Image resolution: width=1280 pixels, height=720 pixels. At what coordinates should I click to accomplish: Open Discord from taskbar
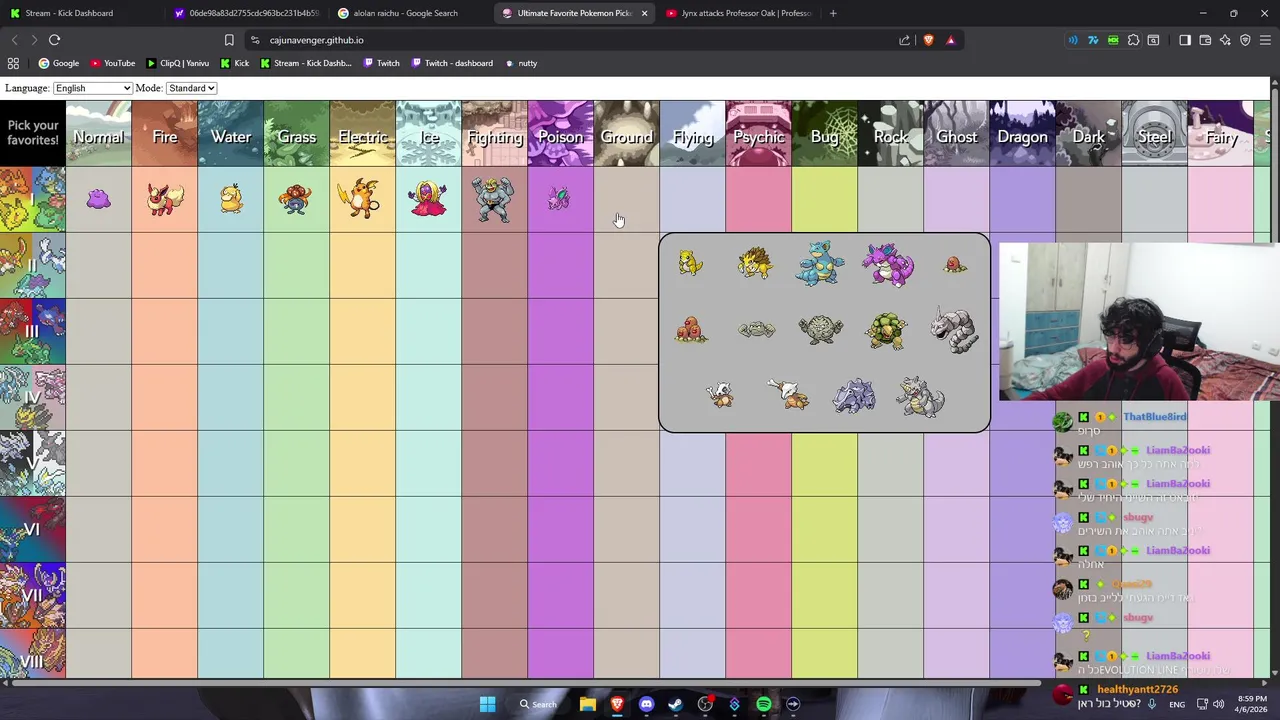tap(646, 704)
